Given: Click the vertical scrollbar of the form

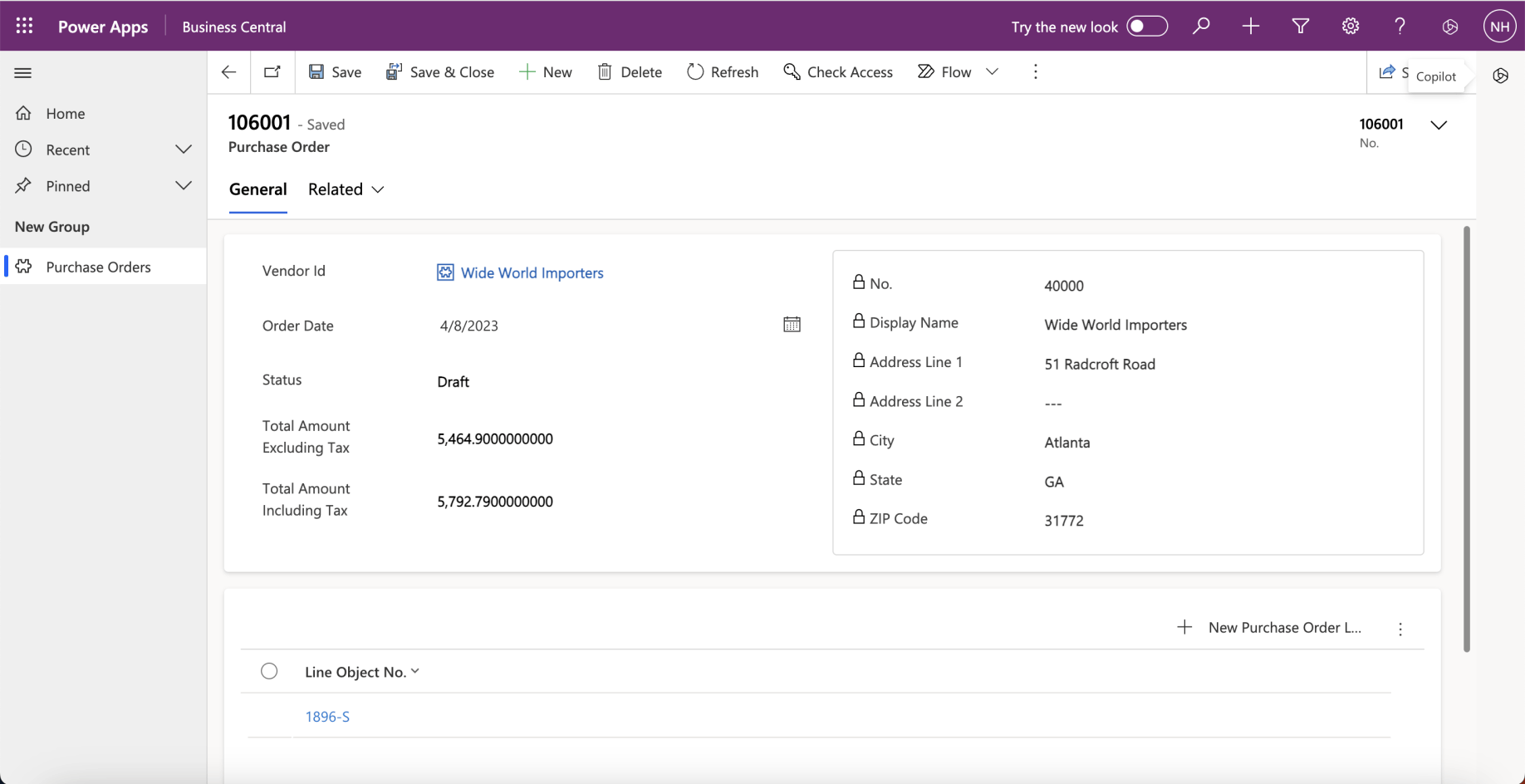Looking at the screenshot, I should (1466, 439).
